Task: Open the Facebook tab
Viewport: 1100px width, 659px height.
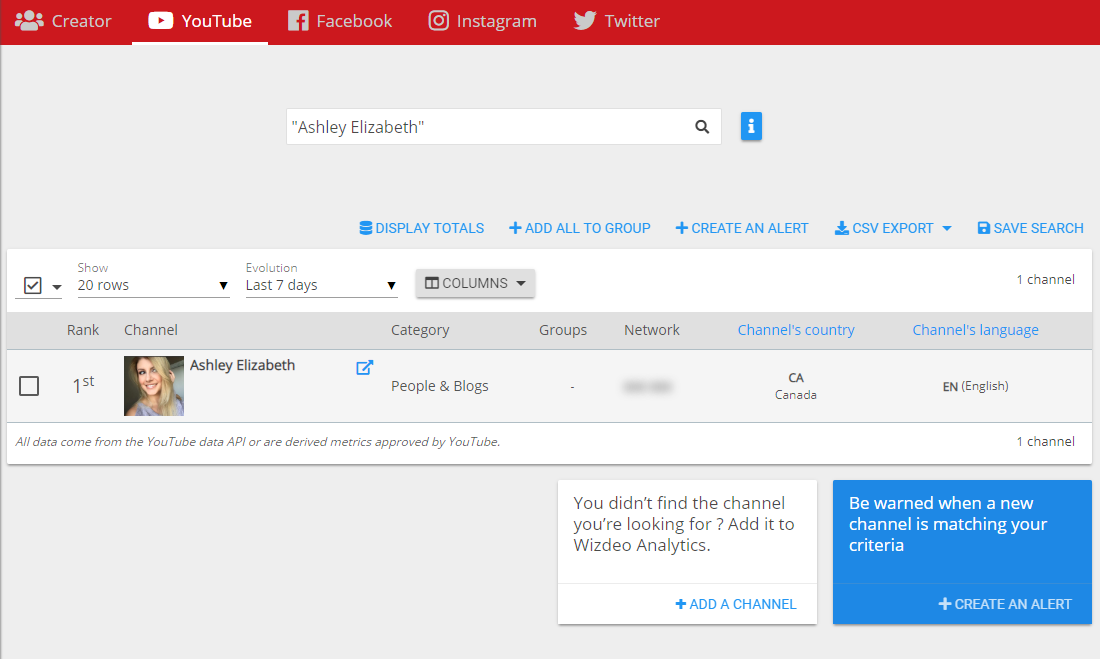Action: [x=340, y=21]
